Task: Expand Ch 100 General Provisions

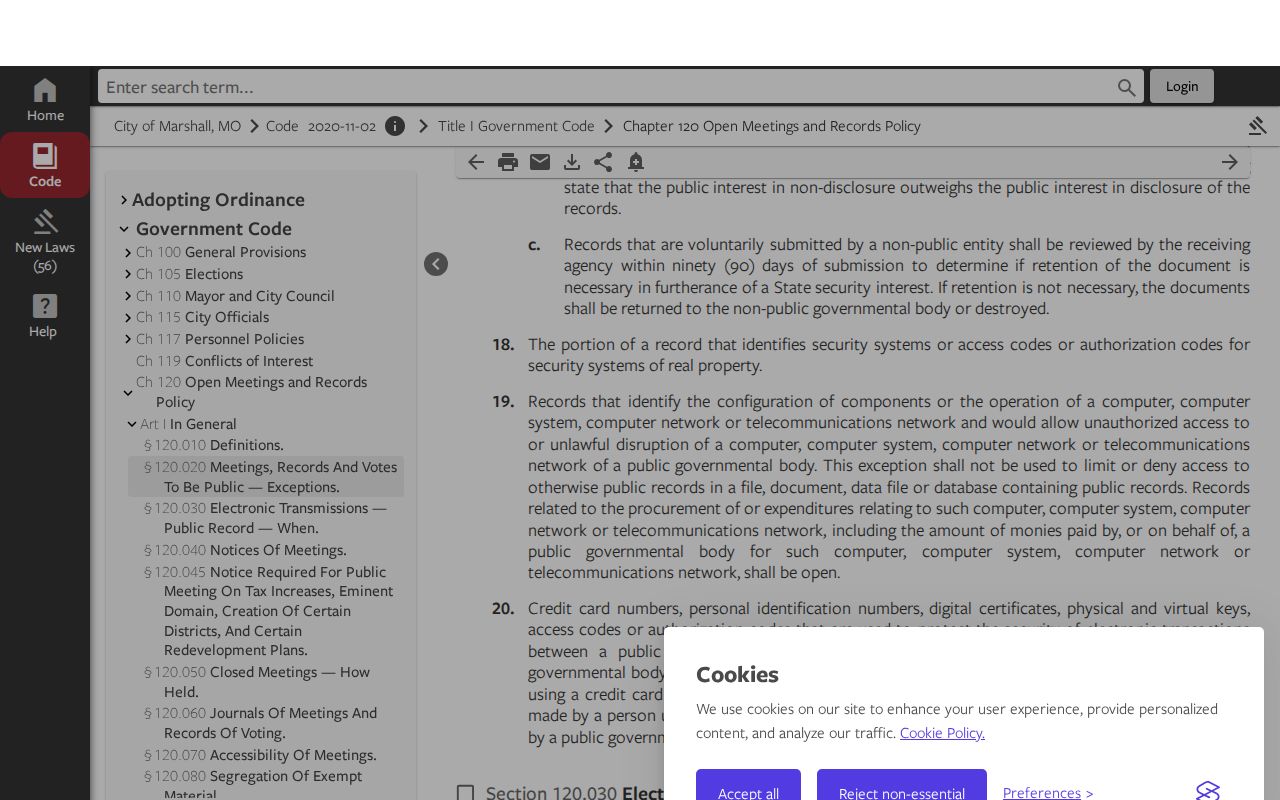Action: pos(128,253)
